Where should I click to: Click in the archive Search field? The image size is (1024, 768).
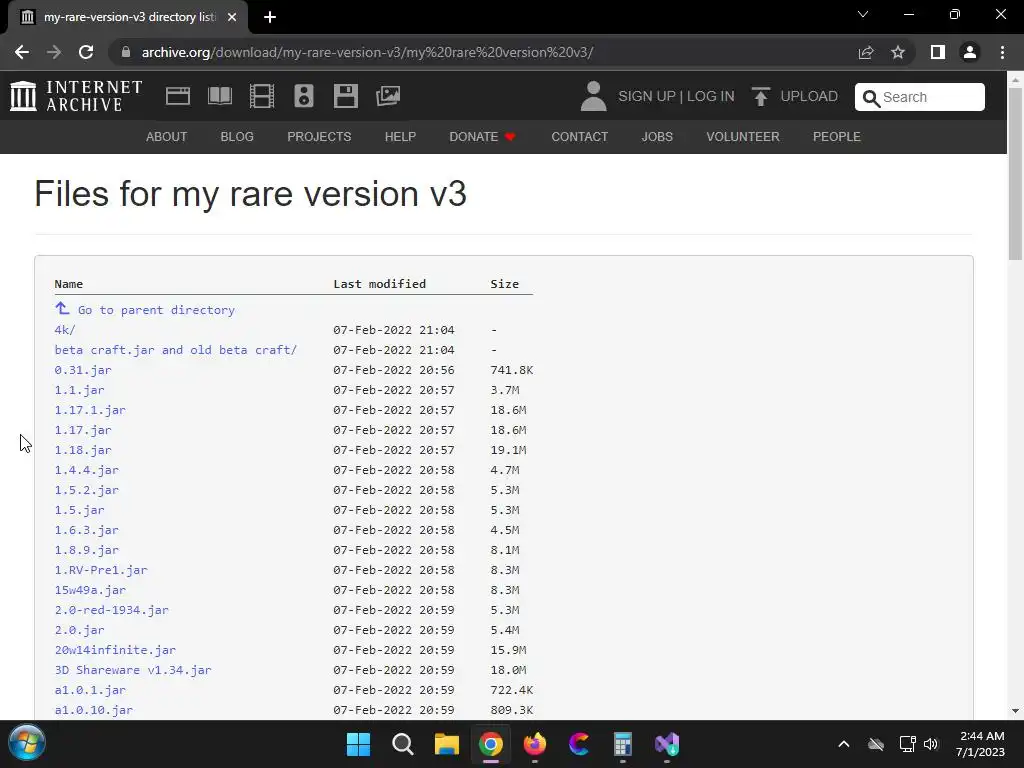[920, 97]
